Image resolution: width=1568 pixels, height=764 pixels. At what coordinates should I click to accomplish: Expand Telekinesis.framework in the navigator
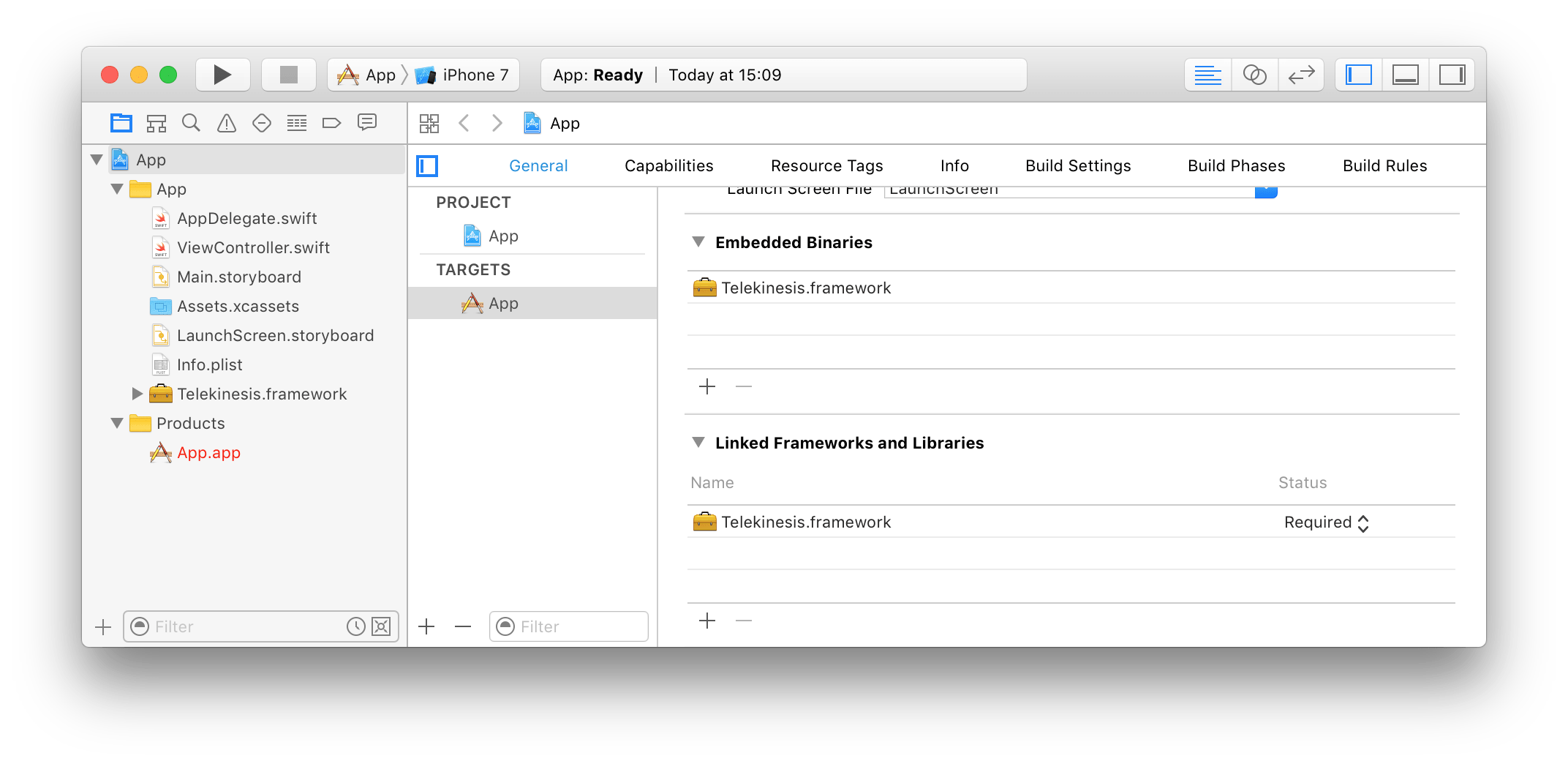tap(137, 394)
